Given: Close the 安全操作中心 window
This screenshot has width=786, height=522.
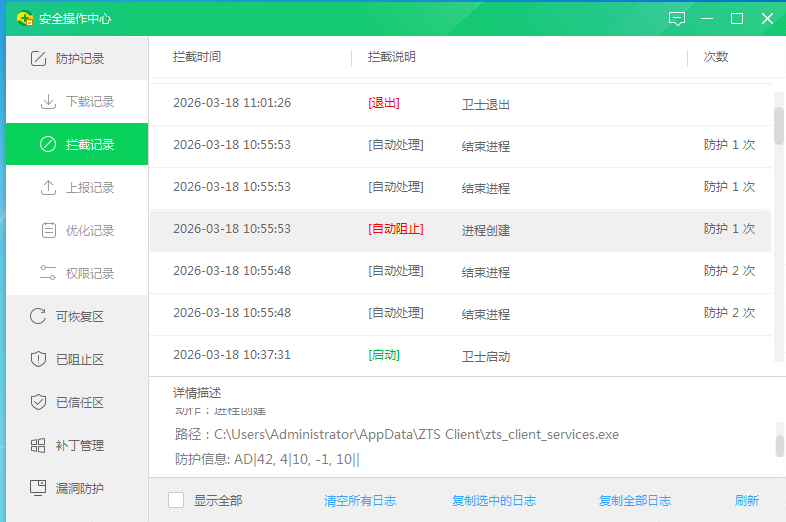Looking at the screenshot, I should [x=767, y=19].
